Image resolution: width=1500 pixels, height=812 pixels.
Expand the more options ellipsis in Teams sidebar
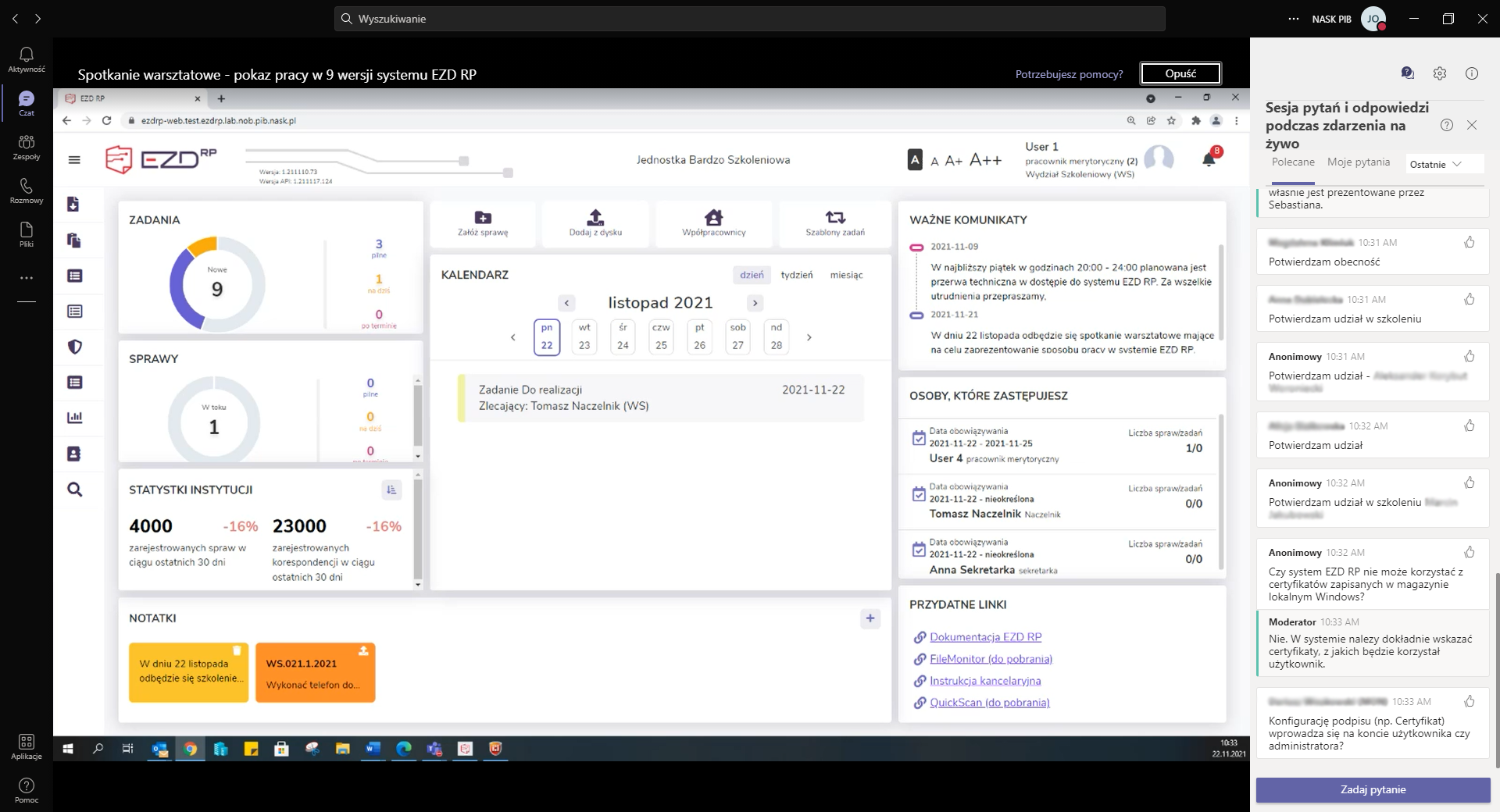pyautogui.click(x=27, y=278)
